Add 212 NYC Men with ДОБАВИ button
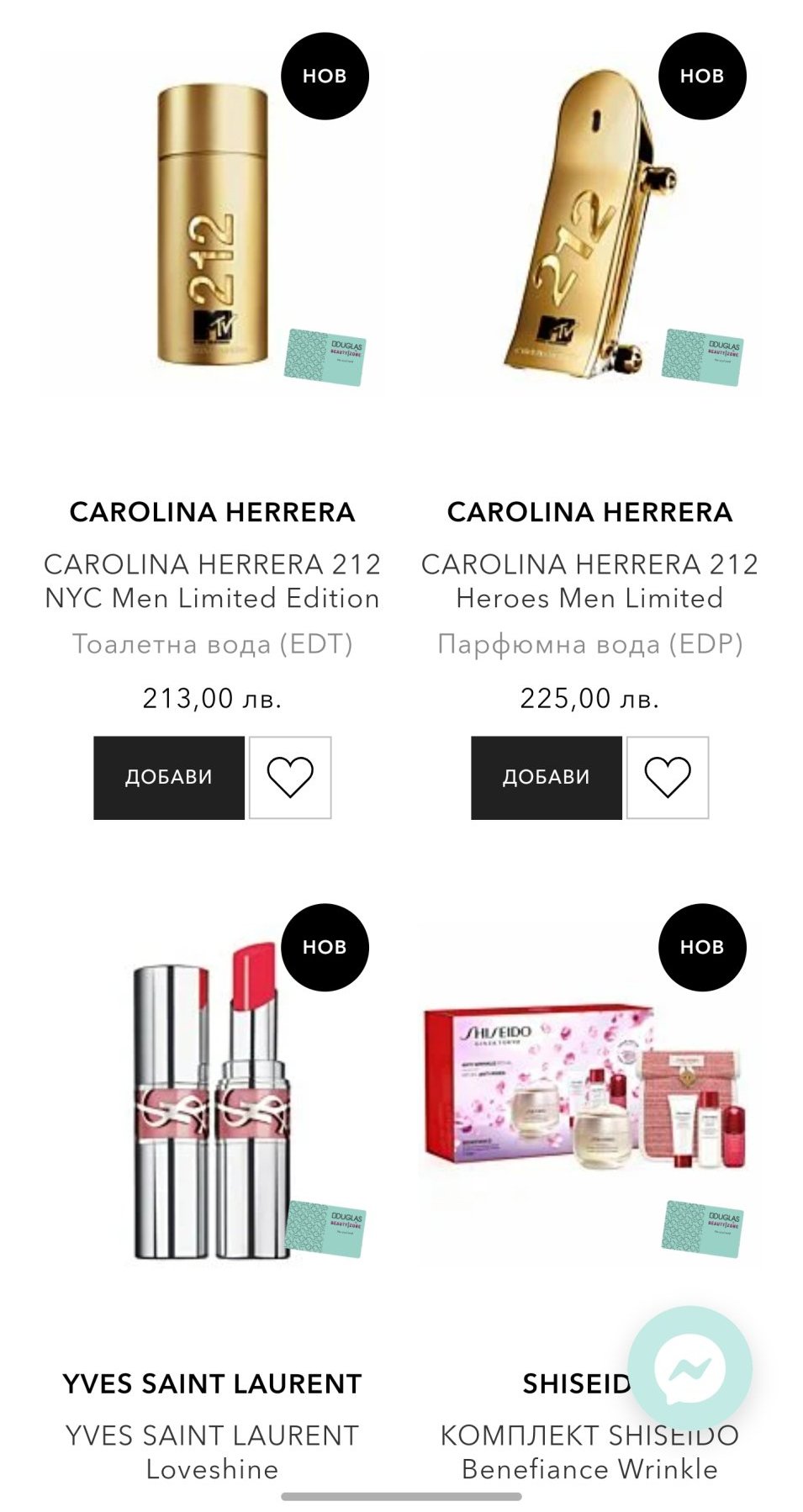 [x=169, y=777]
